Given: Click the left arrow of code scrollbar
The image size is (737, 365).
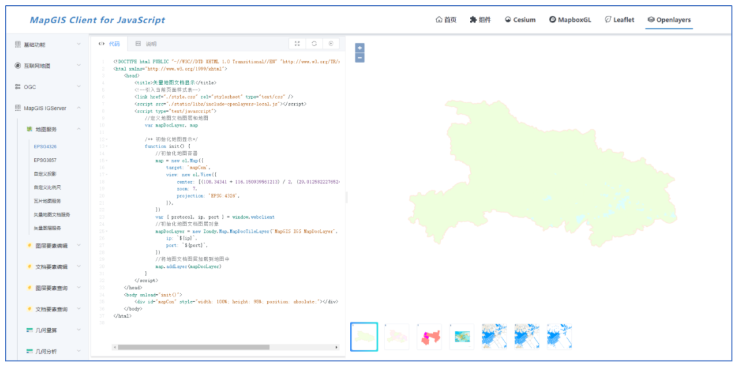Looking at the screenshot, I should coord(114,348).
